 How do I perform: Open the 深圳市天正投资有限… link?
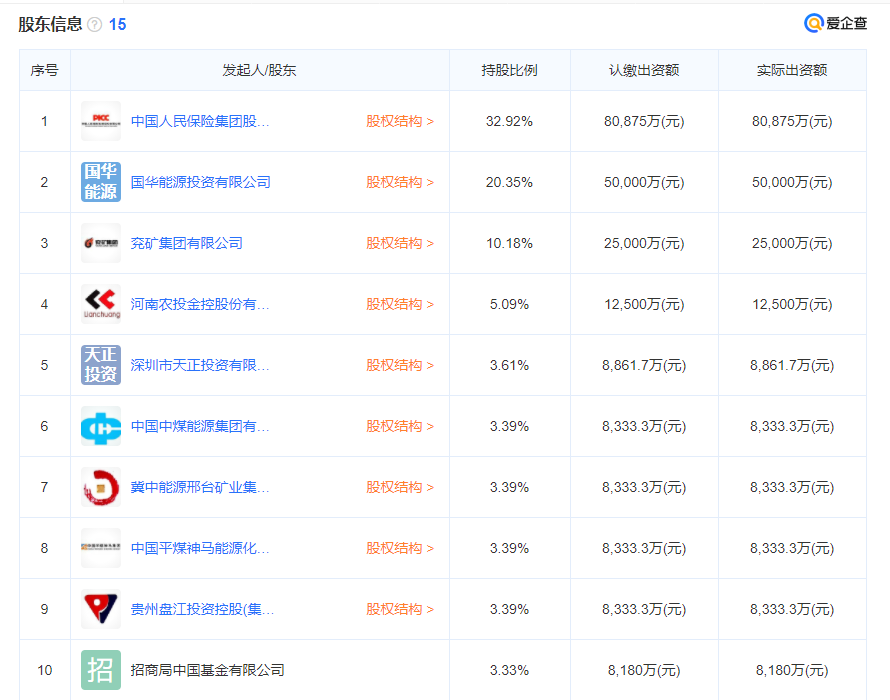[200, 365]
